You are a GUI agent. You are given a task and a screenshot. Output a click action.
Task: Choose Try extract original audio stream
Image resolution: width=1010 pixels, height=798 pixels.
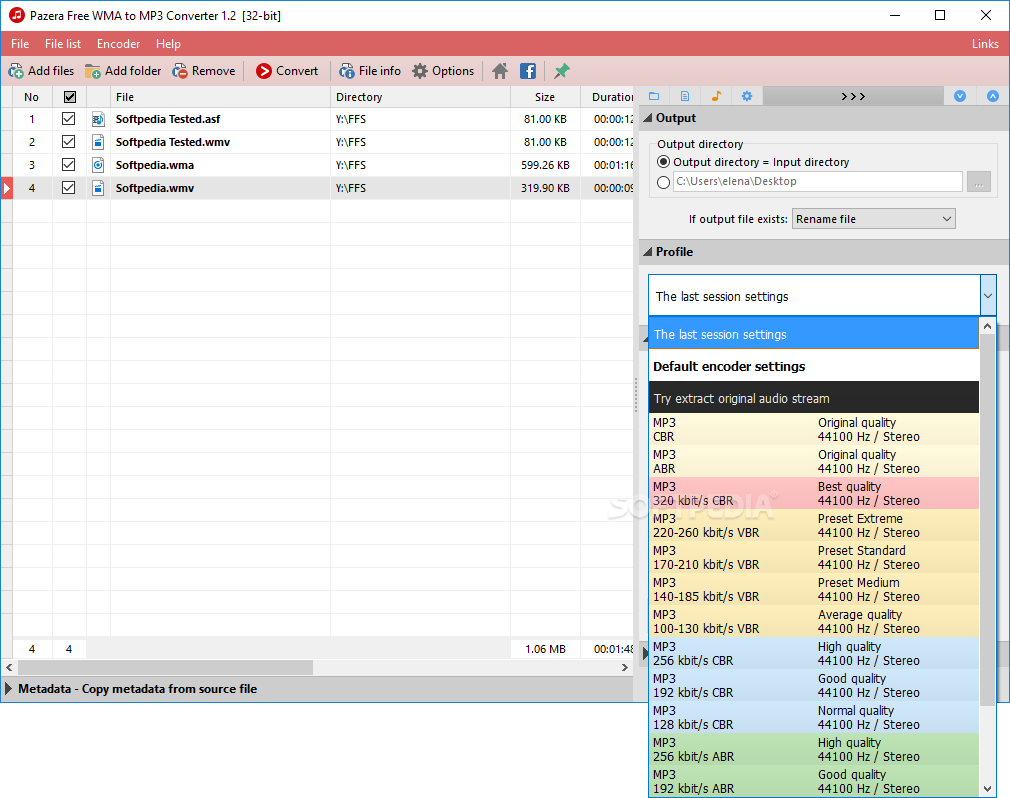[x=814, y=398]
